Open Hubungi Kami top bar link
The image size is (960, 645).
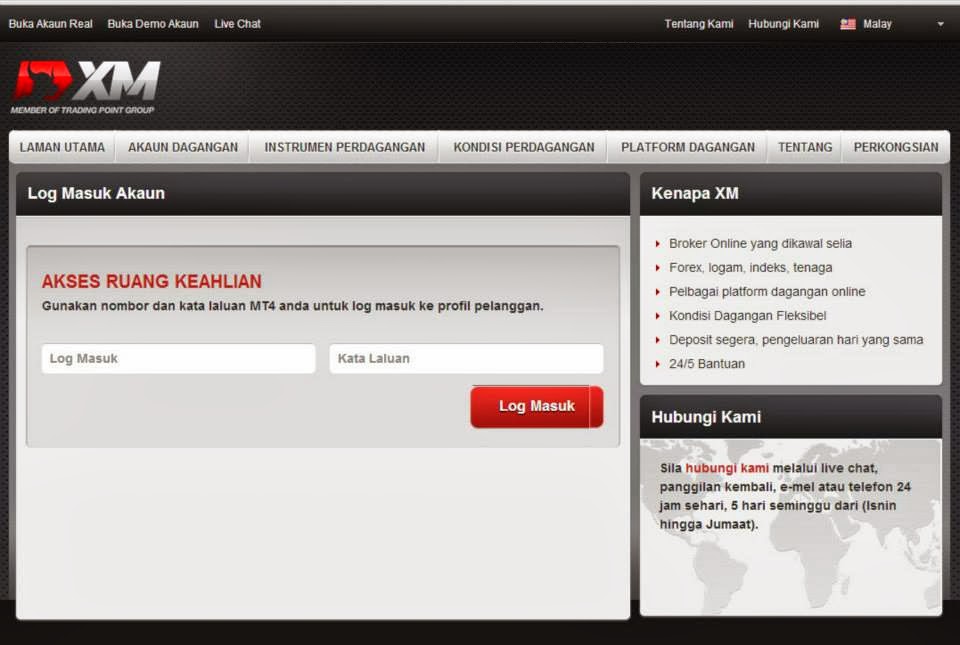click(784, 24)
